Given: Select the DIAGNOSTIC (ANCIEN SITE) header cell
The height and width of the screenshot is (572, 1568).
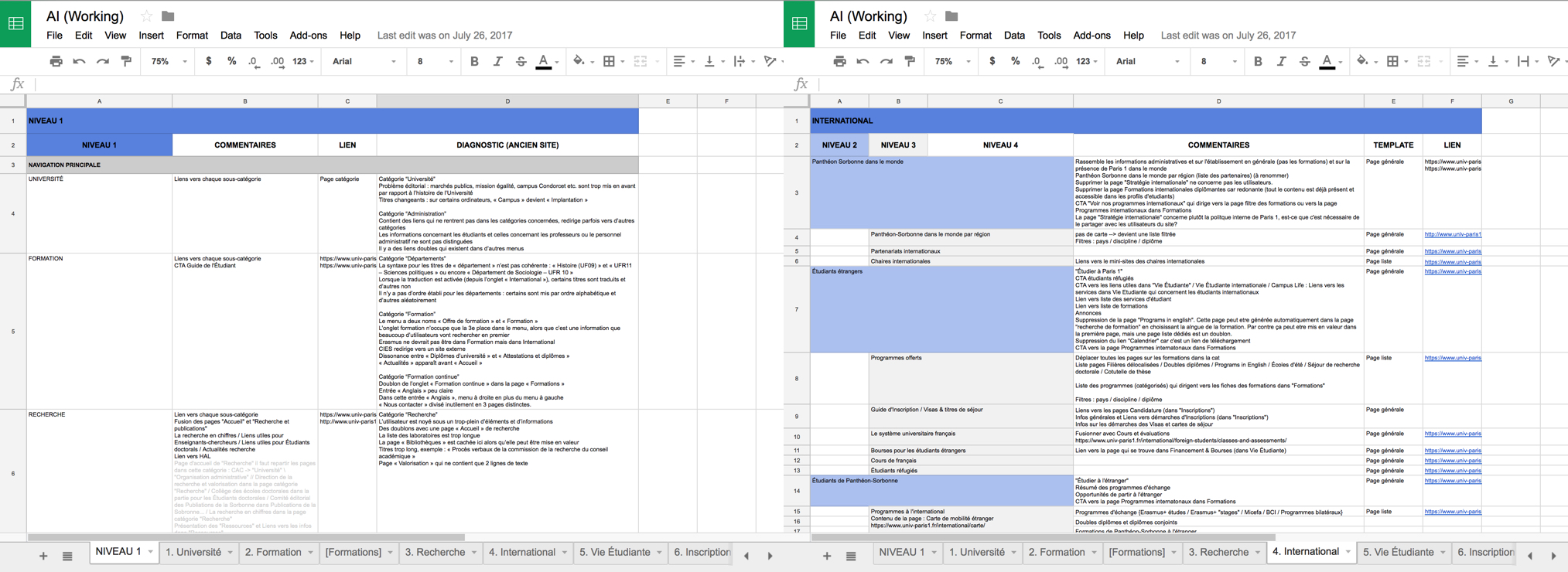Looking at the screenshot, I should coord(507,145).
